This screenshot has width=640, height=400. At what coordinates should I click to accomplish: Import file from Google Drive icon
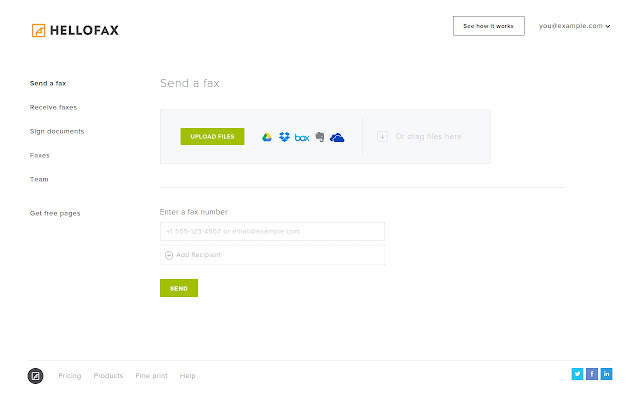click(x=267, y=137)
